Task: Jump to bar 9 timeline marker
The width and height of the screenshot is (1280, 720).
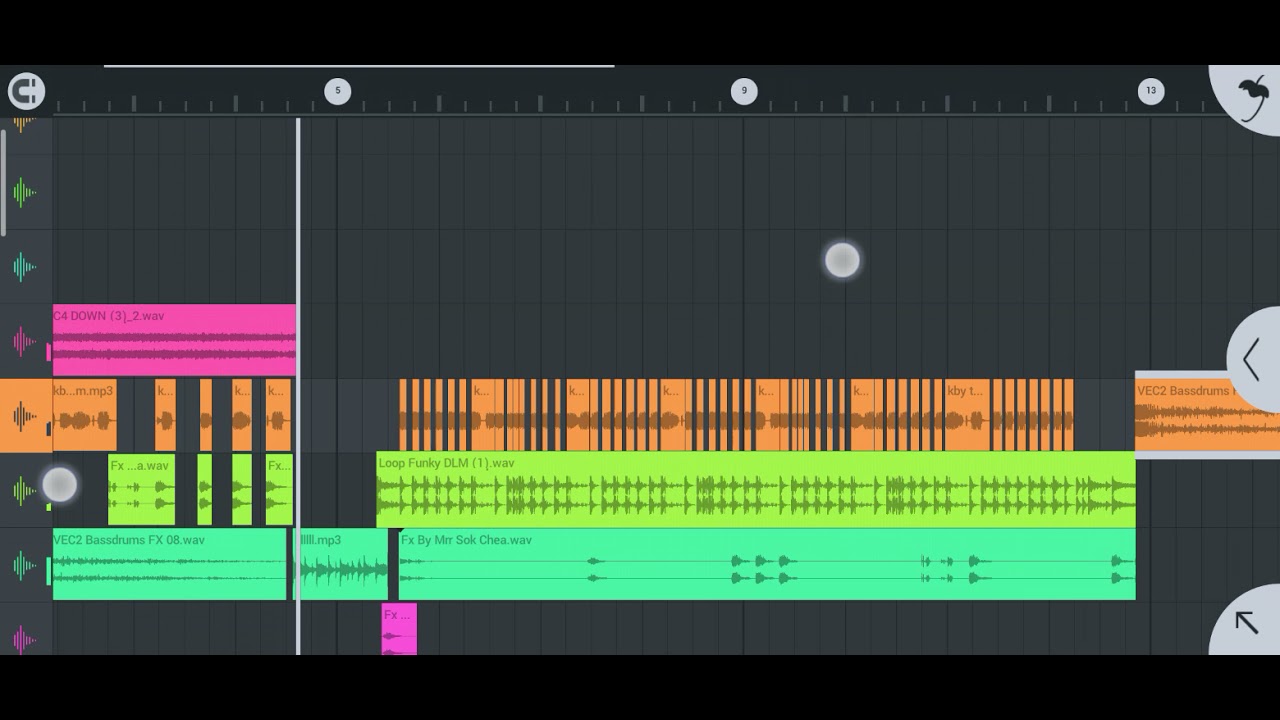Action: 743,91
